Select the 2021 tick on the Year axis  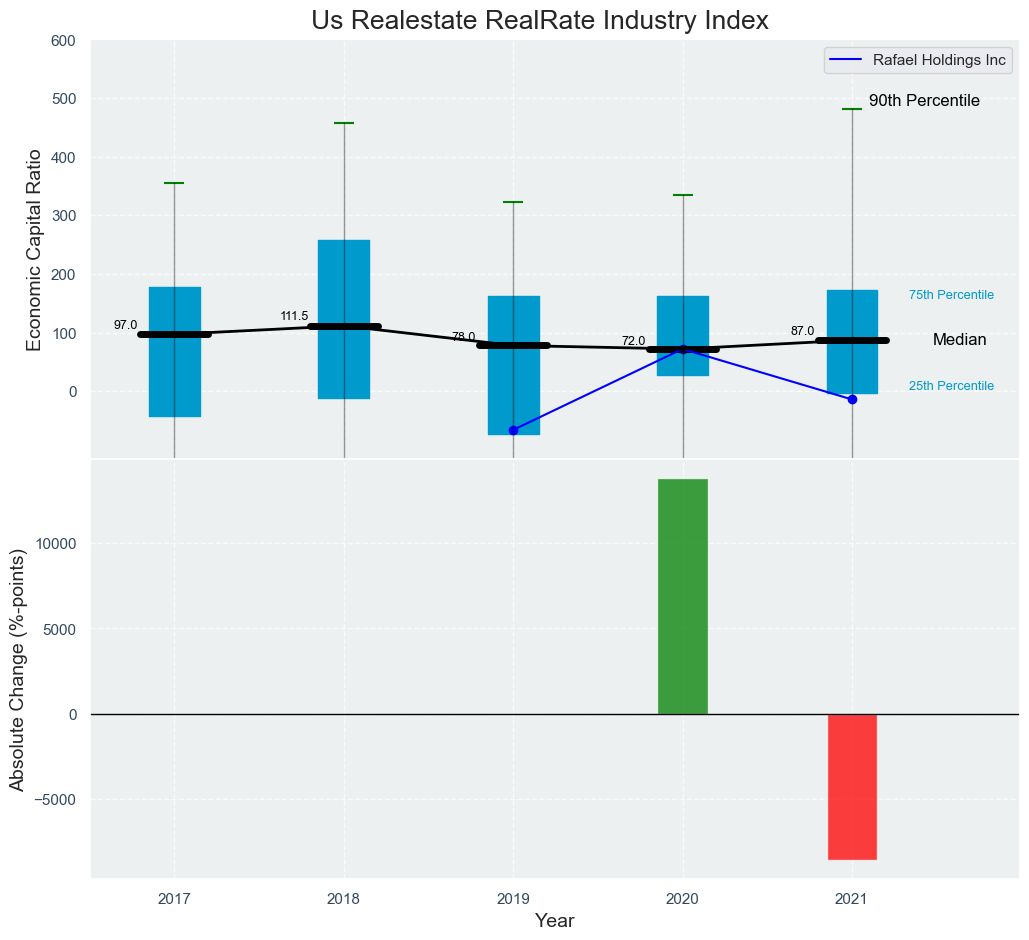point(852,900)
